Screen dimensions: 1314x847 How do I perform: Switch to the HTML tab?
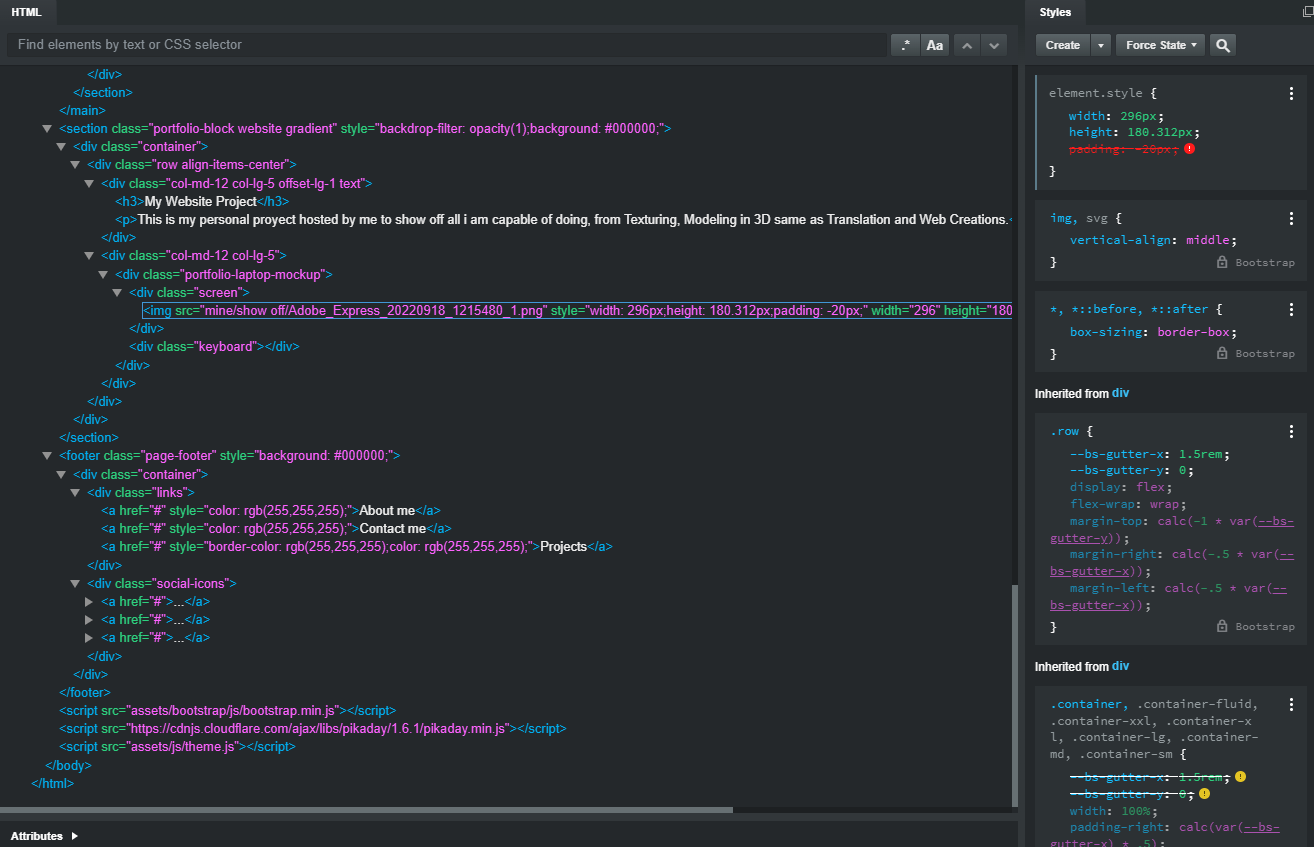point(28,12)
